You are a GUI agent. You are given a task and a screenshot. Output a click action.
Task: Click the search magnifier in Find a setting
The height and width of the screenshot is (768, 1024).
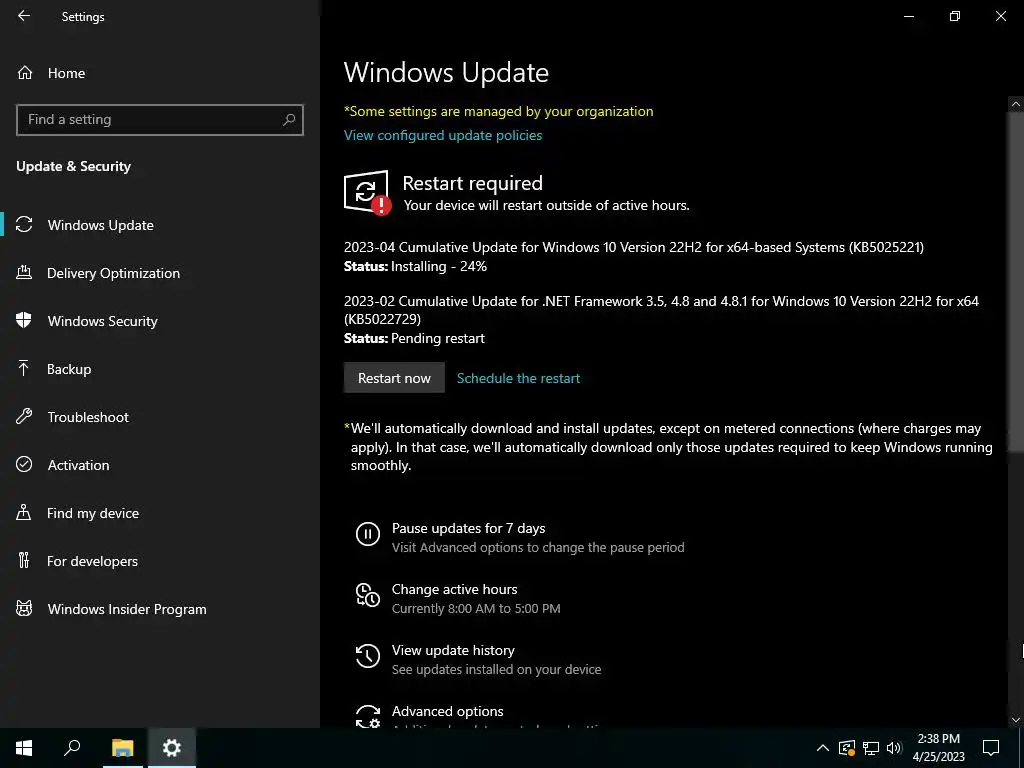point(289,120)
